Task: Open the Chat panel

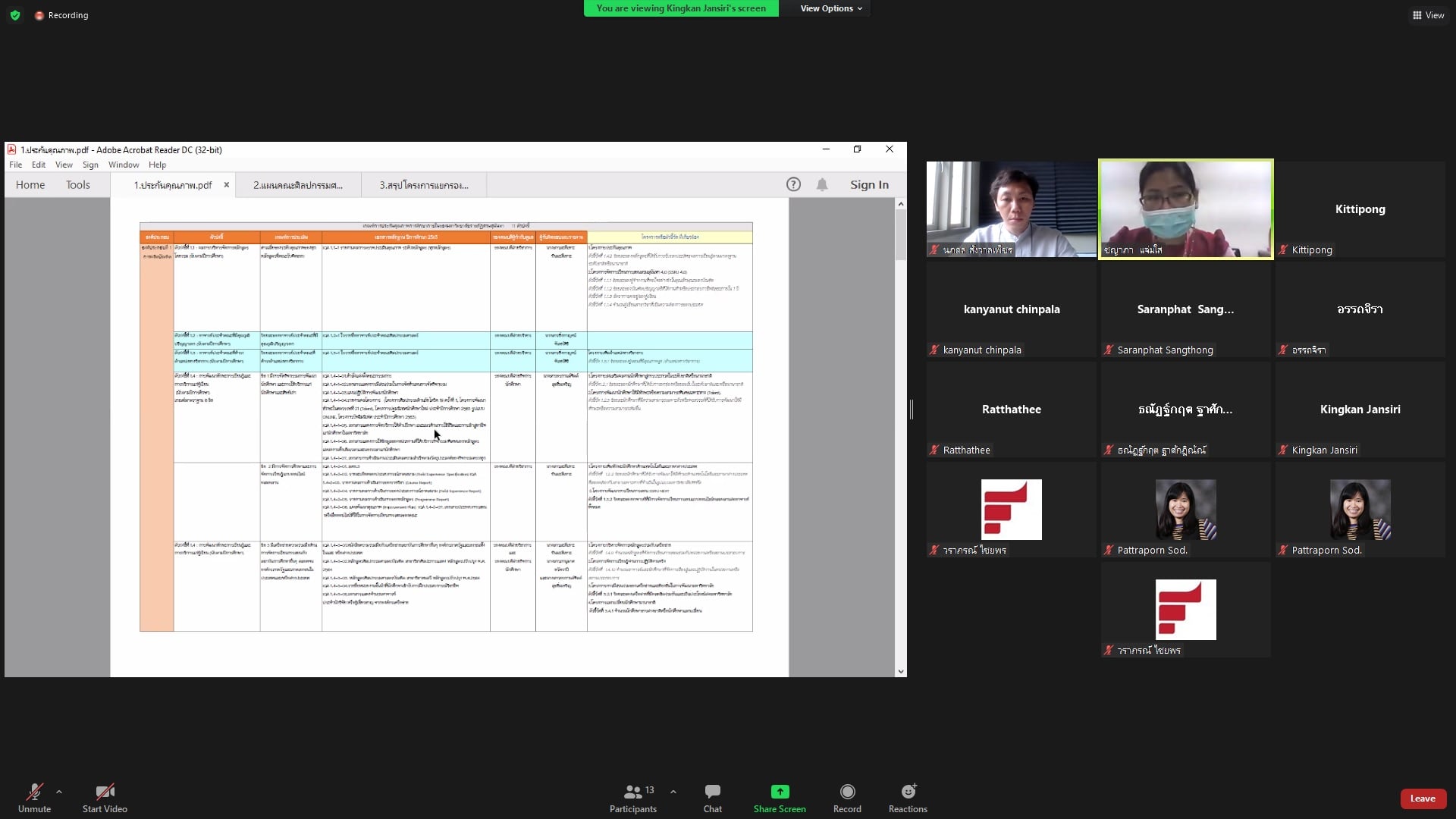Action: coord(712,792)
